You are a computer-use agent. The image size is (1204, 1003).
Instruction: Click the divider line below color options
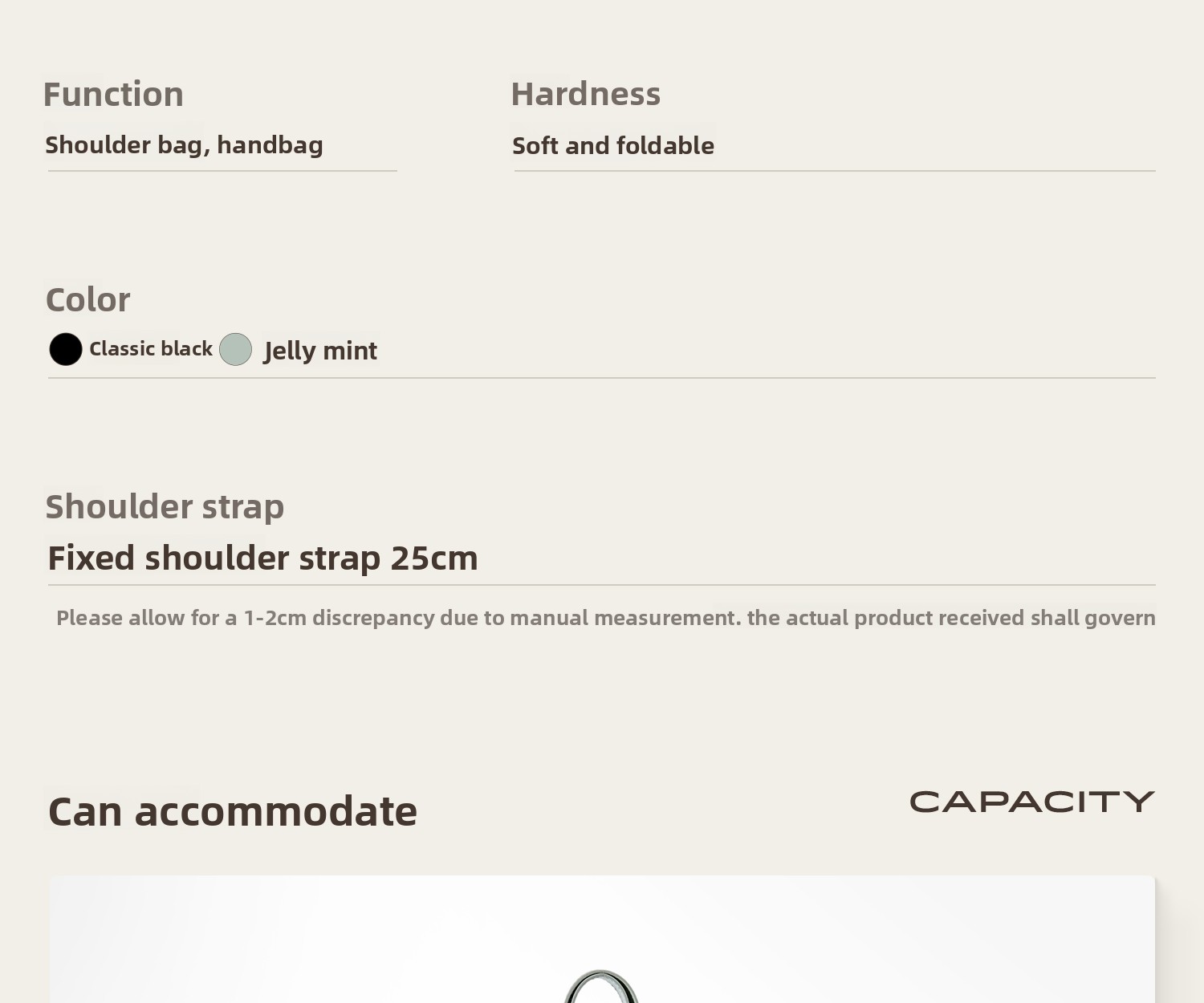coord(602,378)
